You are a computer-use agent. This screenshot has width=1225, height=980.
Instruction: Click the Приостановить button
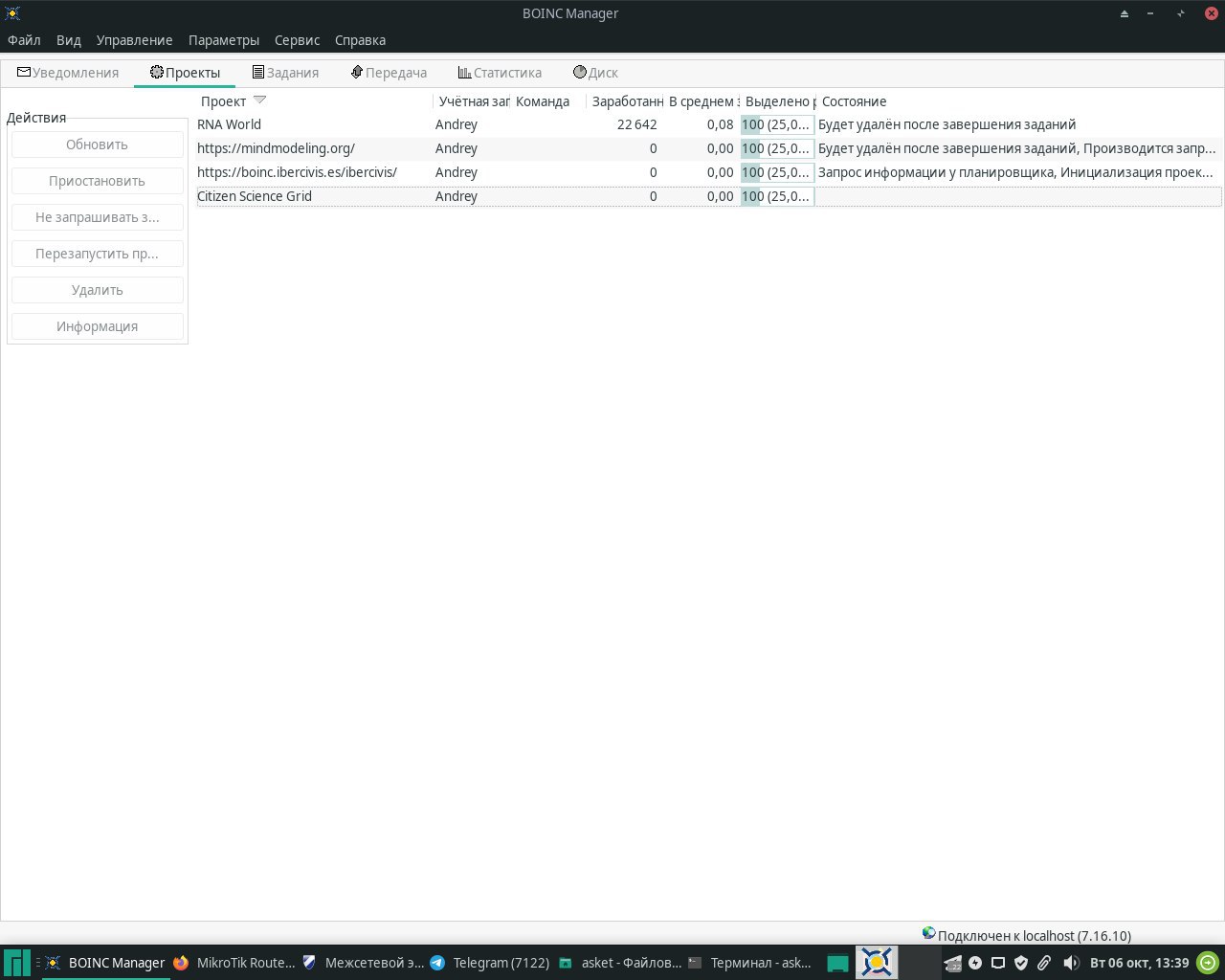pos(97,181)
